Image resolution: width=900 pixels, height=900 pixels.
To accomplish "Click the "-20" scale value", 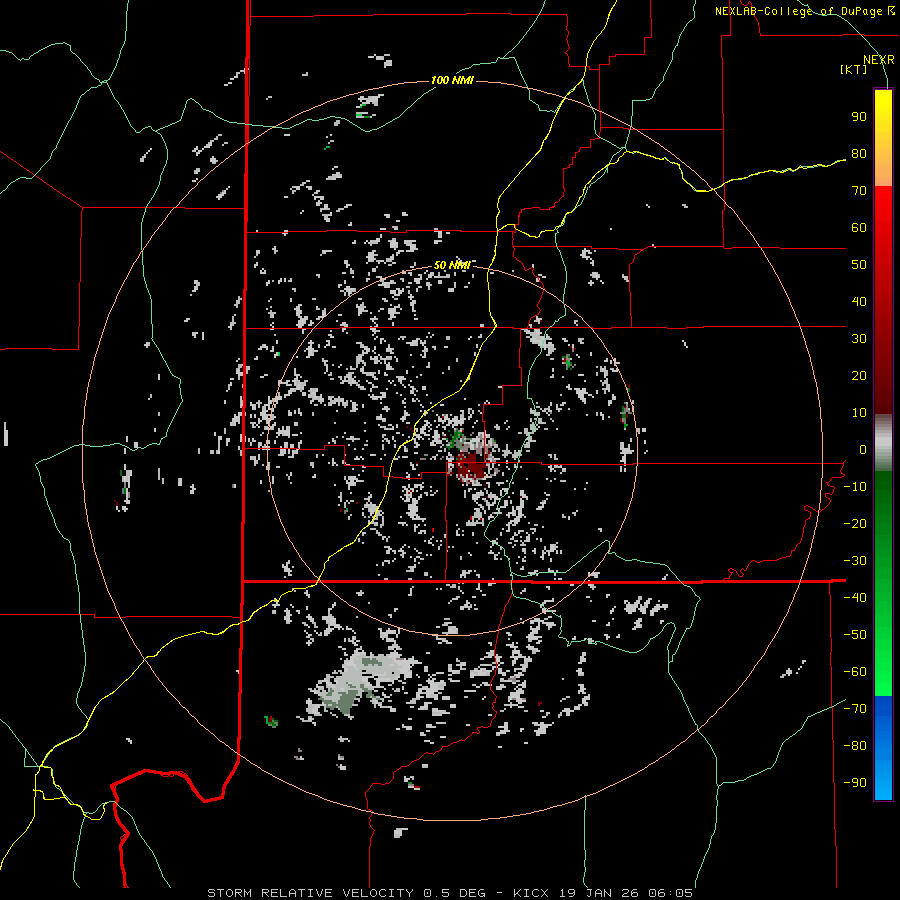I will [855, 524].
